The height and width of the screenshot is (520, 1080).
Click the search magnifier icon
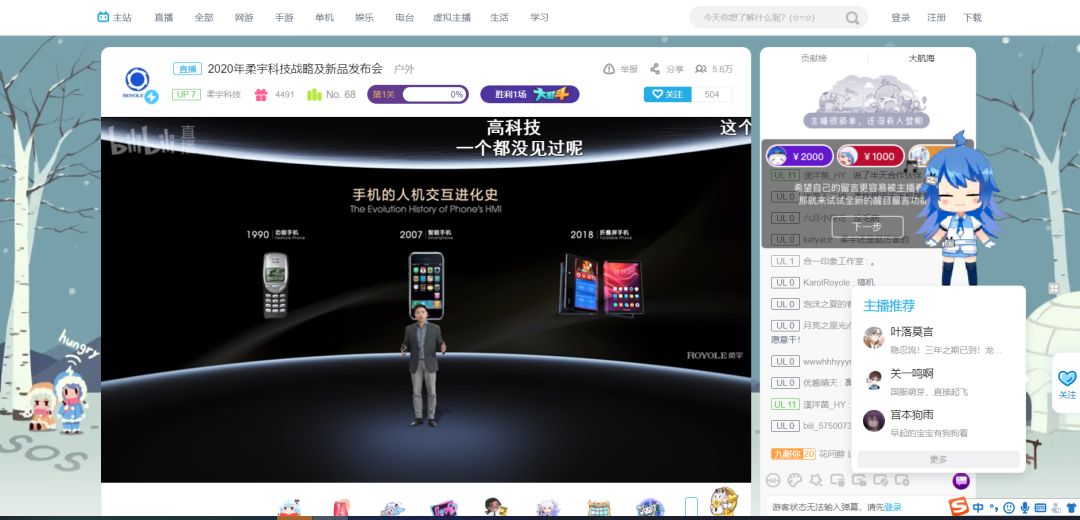[x=852, y=18]
